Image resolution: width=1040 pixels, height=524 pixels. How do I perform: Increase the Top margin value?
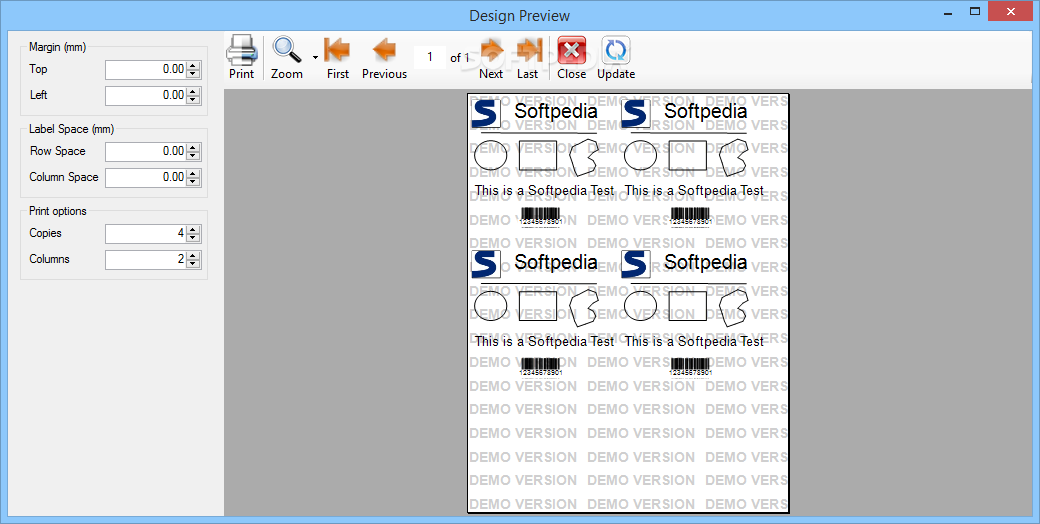tap(193, 65)
